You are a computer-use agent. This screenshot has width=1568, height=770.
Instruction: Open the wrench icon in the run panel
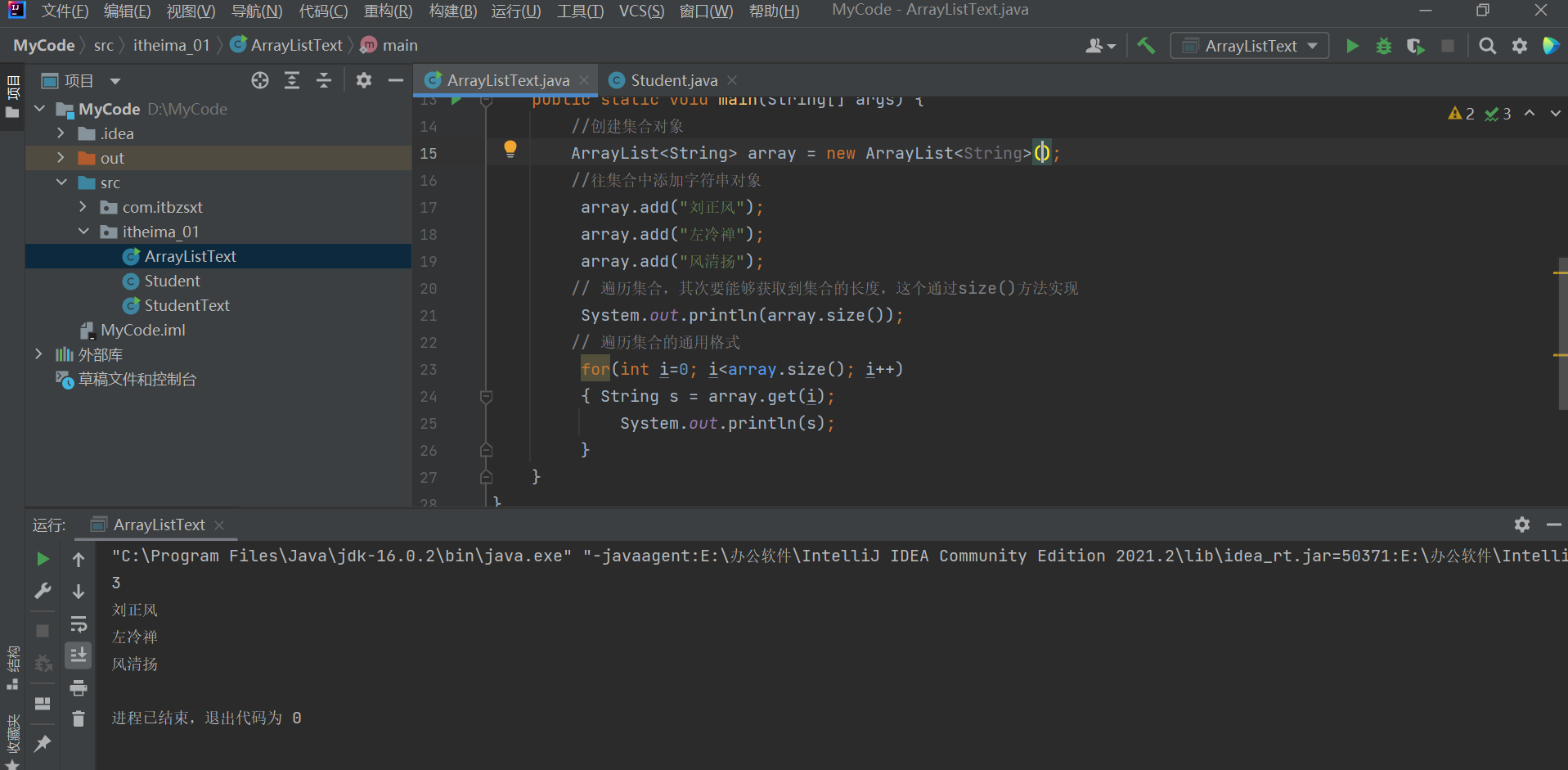click(43, 591)
